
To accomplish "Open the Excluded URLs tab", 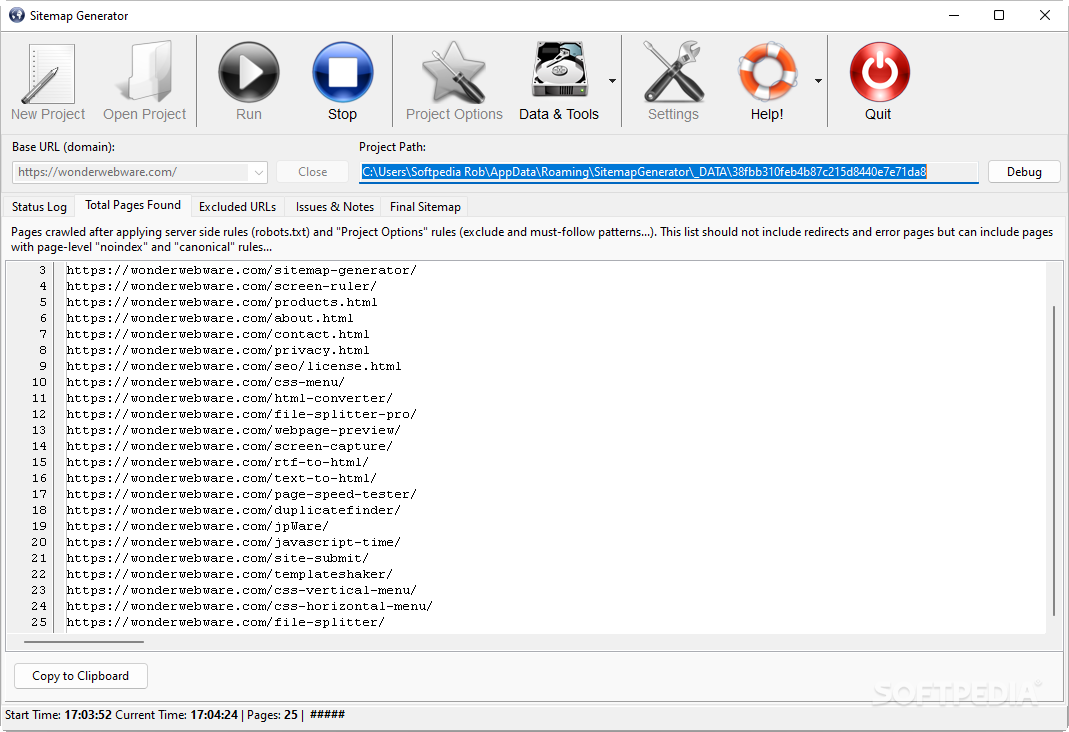I will pyautogui.click(x=237, y=207).
